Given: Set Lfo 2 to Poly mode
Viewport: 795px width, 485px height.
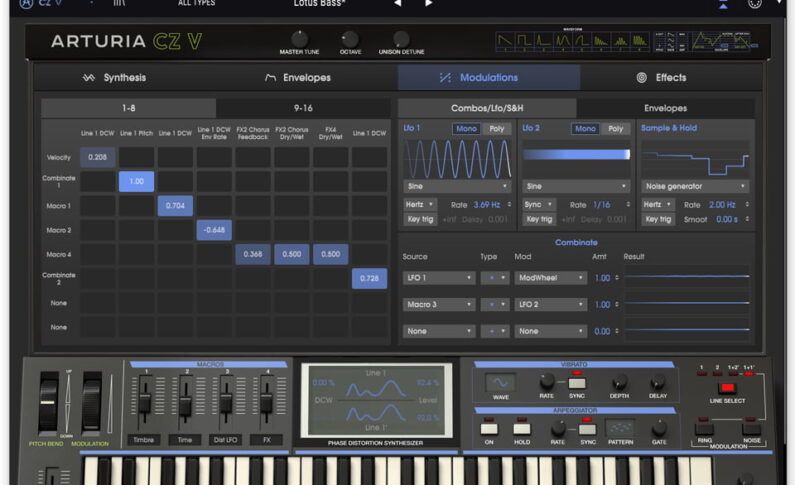Looking at the screenshot, I should coord(616,129).
